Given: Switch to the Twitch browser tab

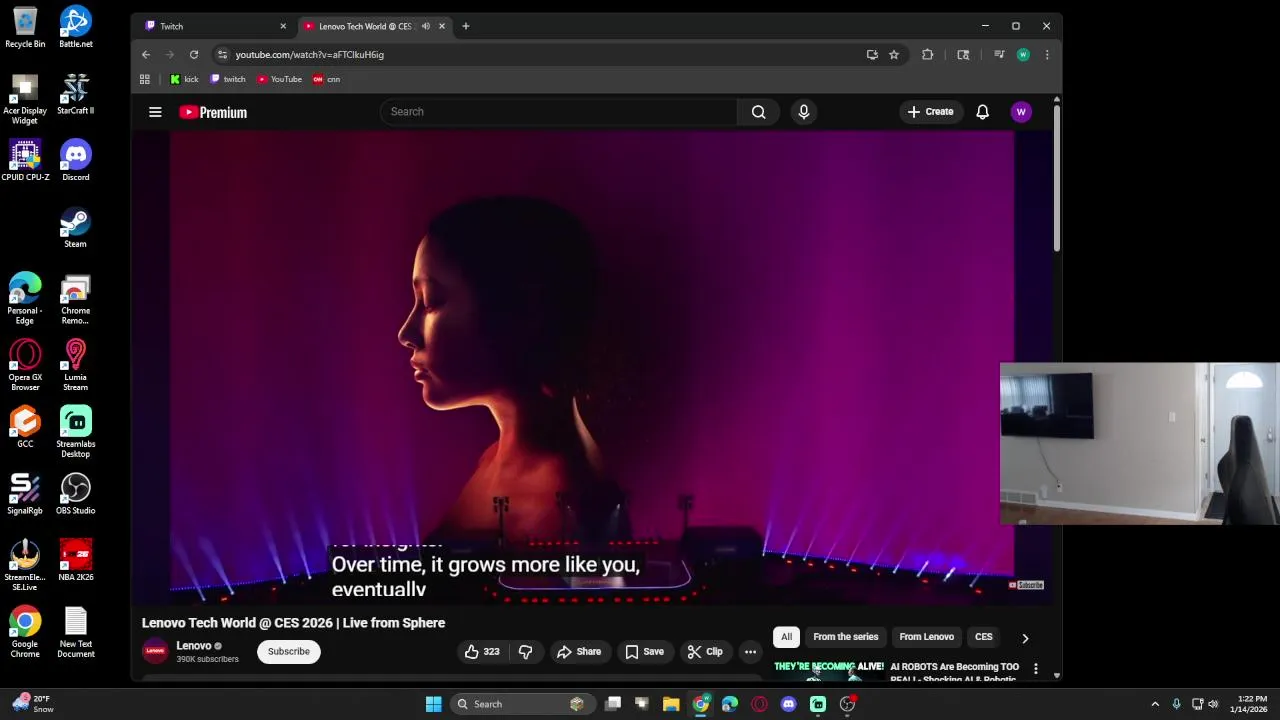Looking at the screenshot, I should 215,26.
